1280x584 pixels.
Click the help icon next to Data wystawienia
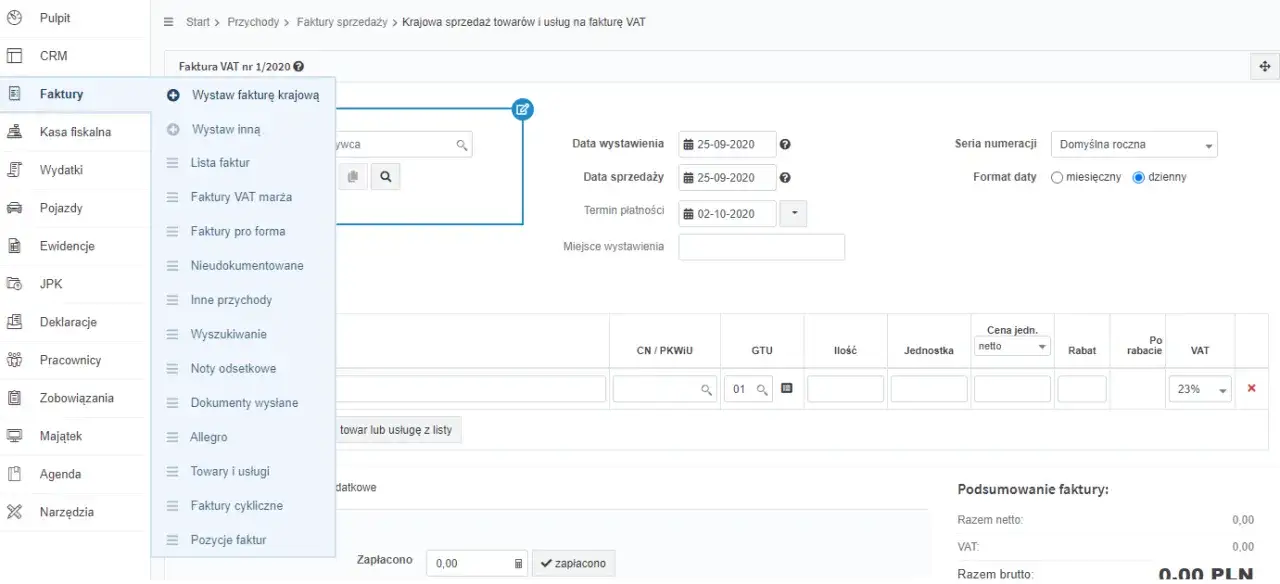click(785, 145)
